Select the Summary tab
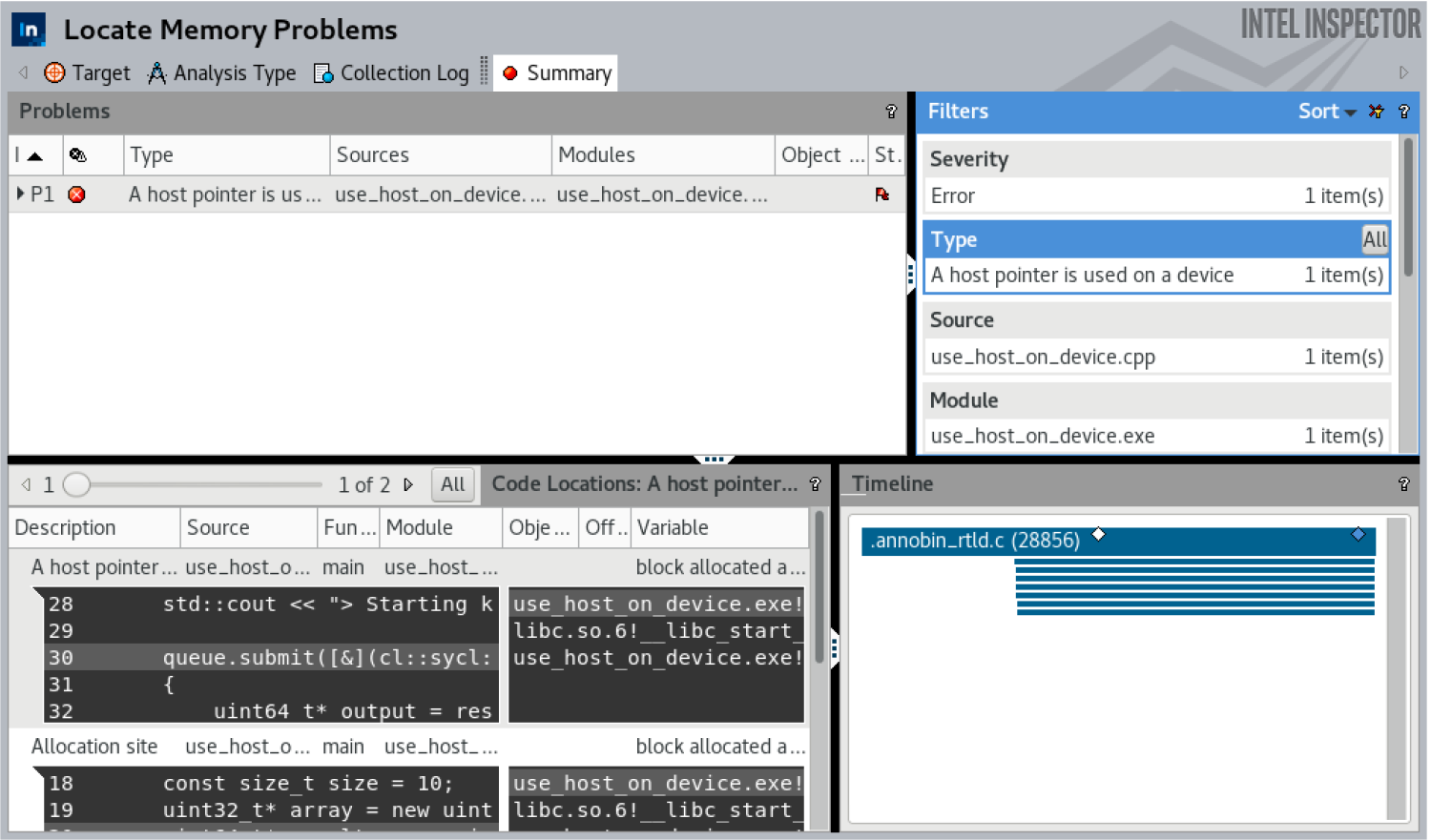The image size is (1431, 840). (556, 72)
